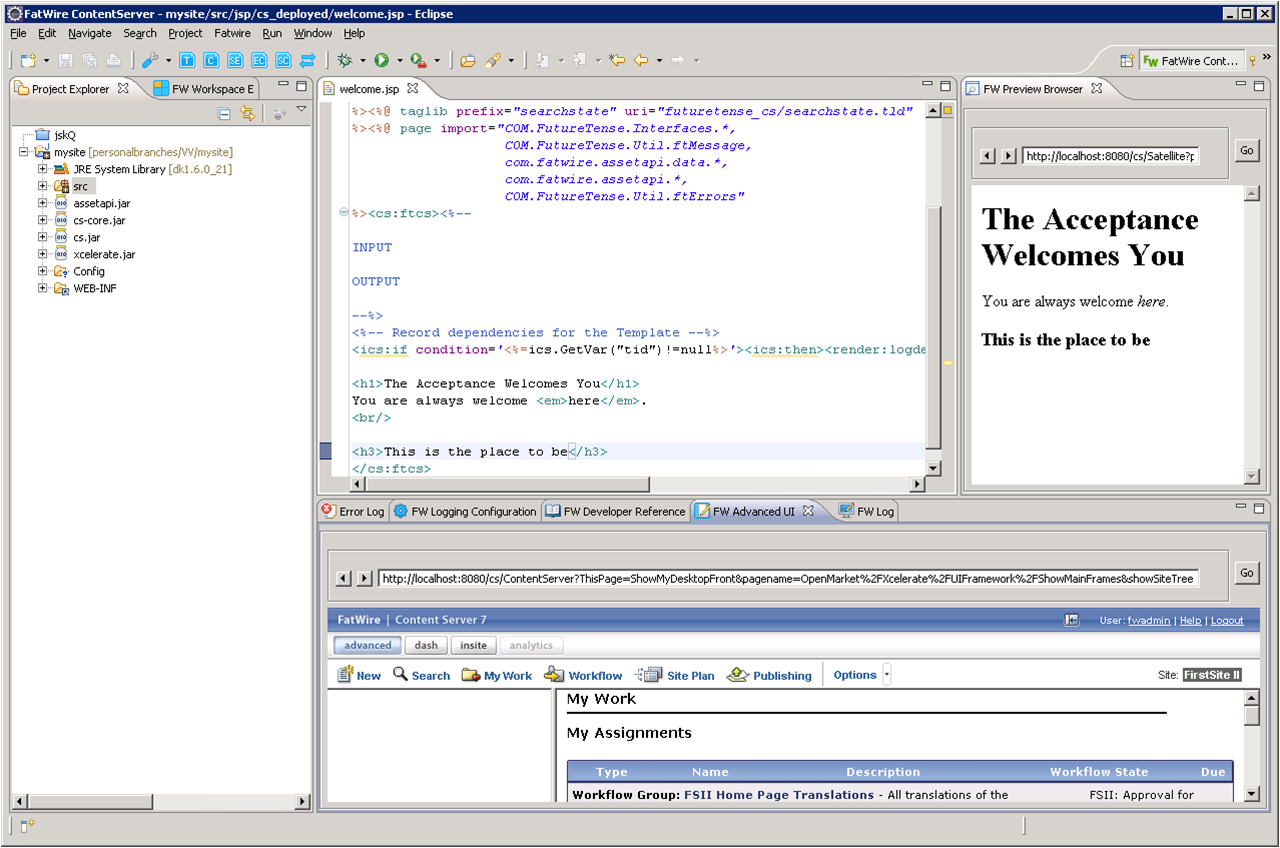Click the blue C toolbar icon
Screen dimensions: 1280x848
click(211, 61)
